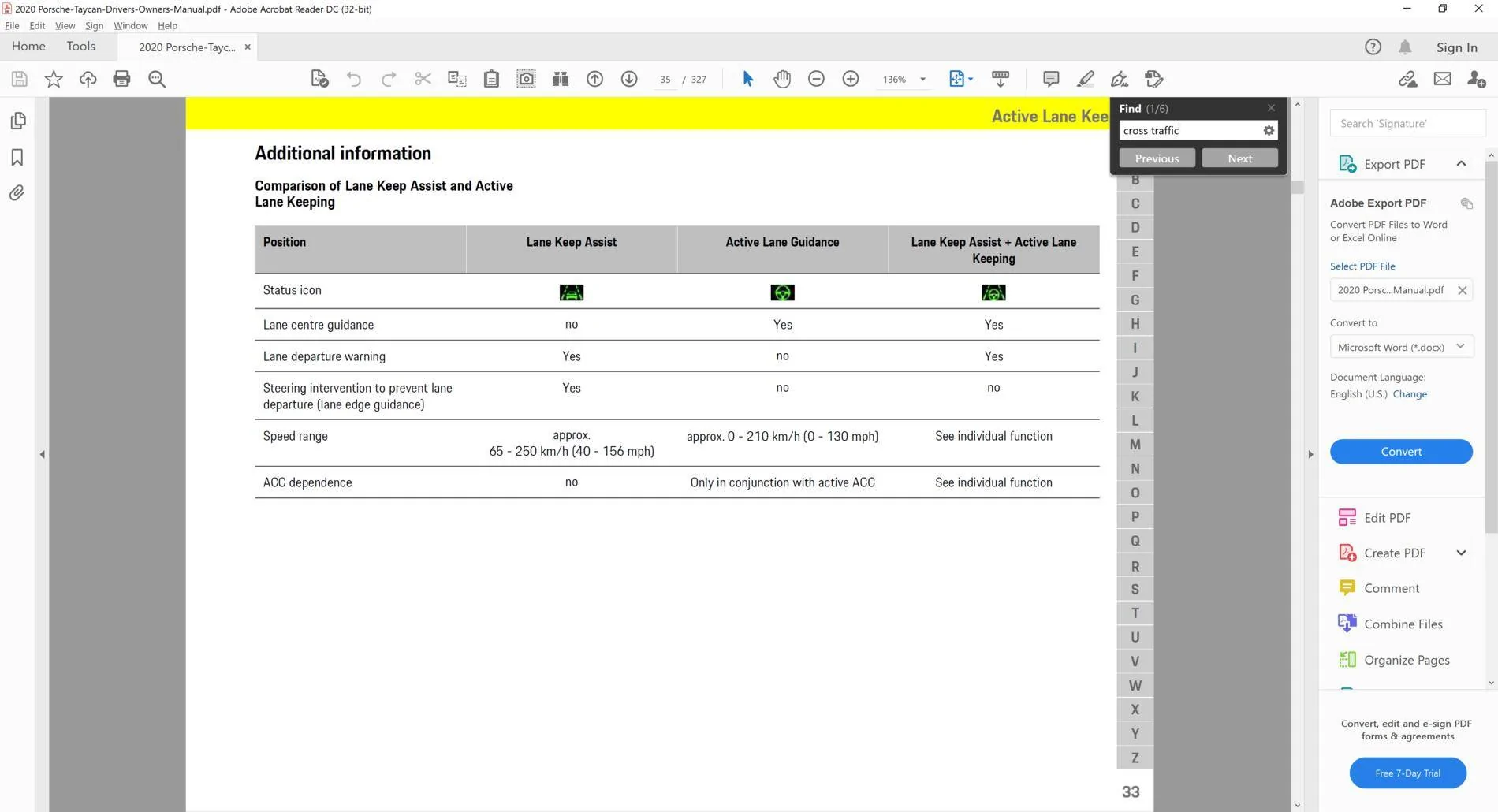Zoom out with the minus icon
Image resolution: width=1498 pixels, height=812 pixels.
coord(816,79)
